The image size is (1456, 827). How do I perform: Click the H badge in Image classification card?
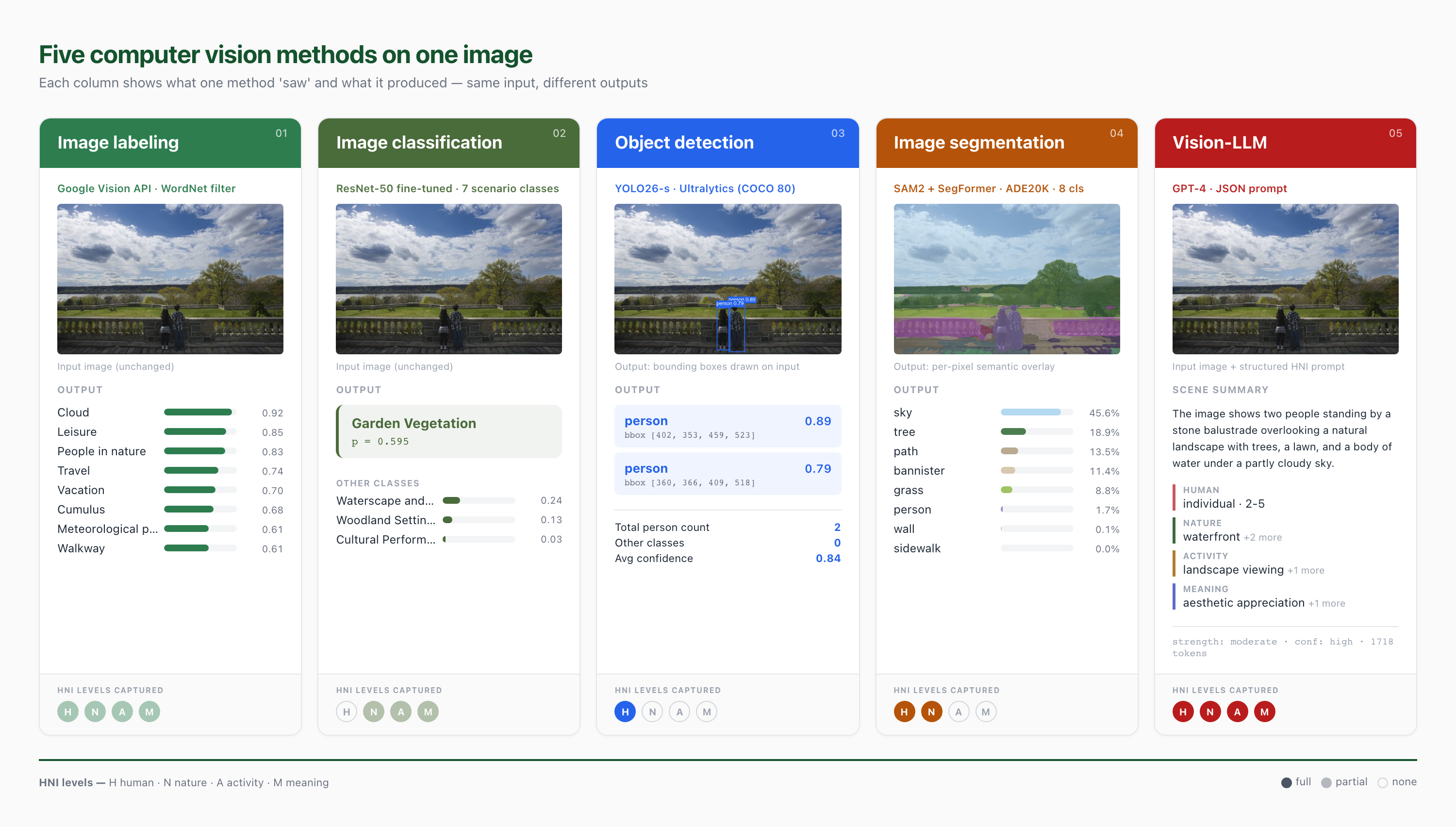point(347,711)
